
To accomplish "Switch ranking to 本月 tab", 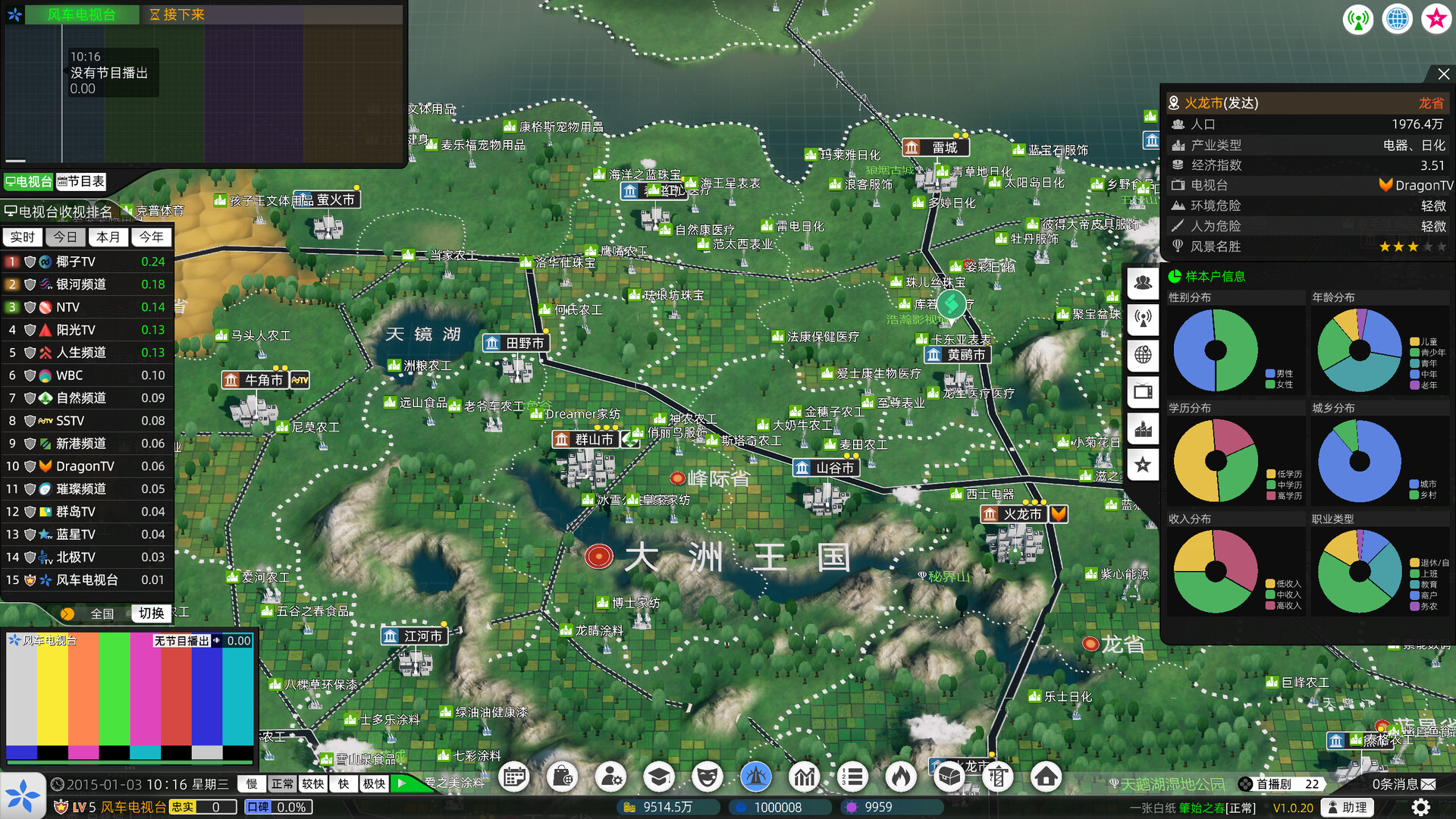I will (108, 237).
